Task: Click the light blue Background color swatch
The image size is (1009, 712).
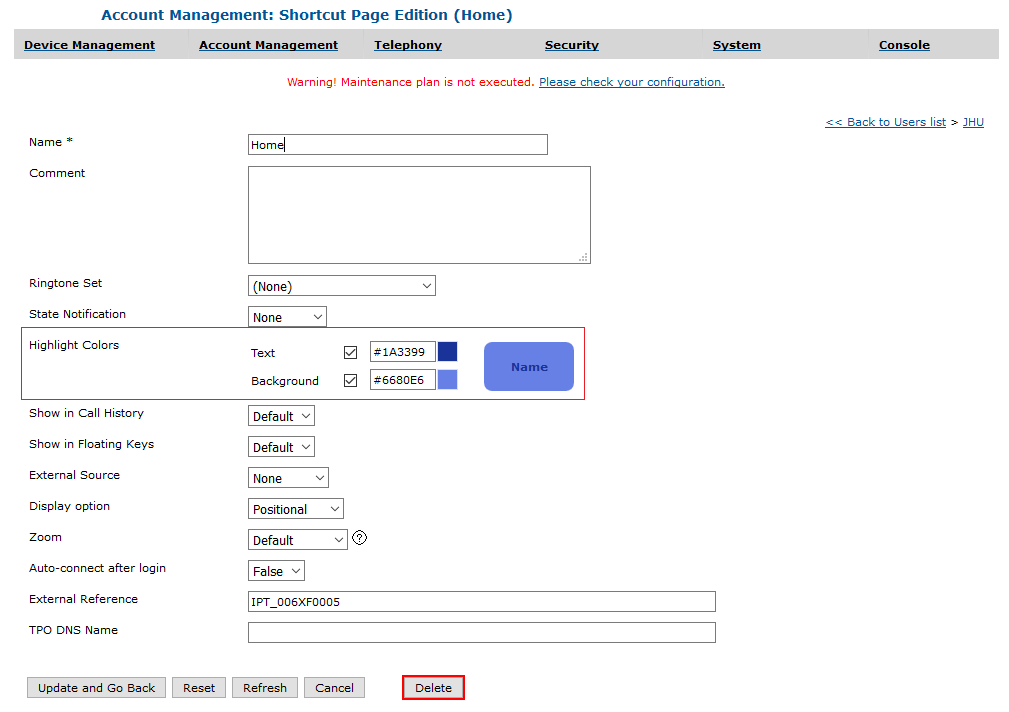Action: point(447,380)
